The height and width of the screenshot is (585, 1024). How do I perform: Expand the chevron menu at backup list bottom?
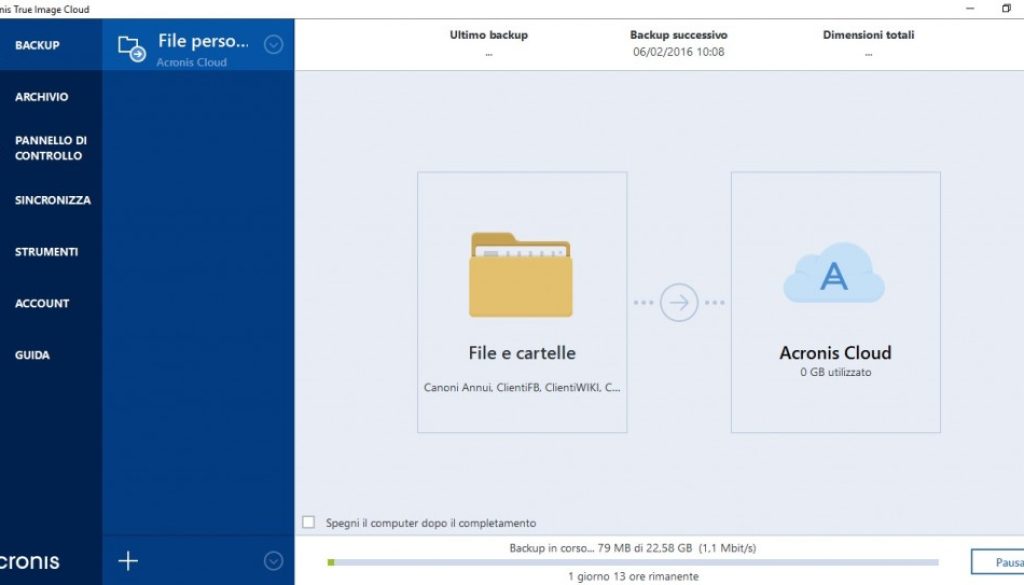point(274,561)
